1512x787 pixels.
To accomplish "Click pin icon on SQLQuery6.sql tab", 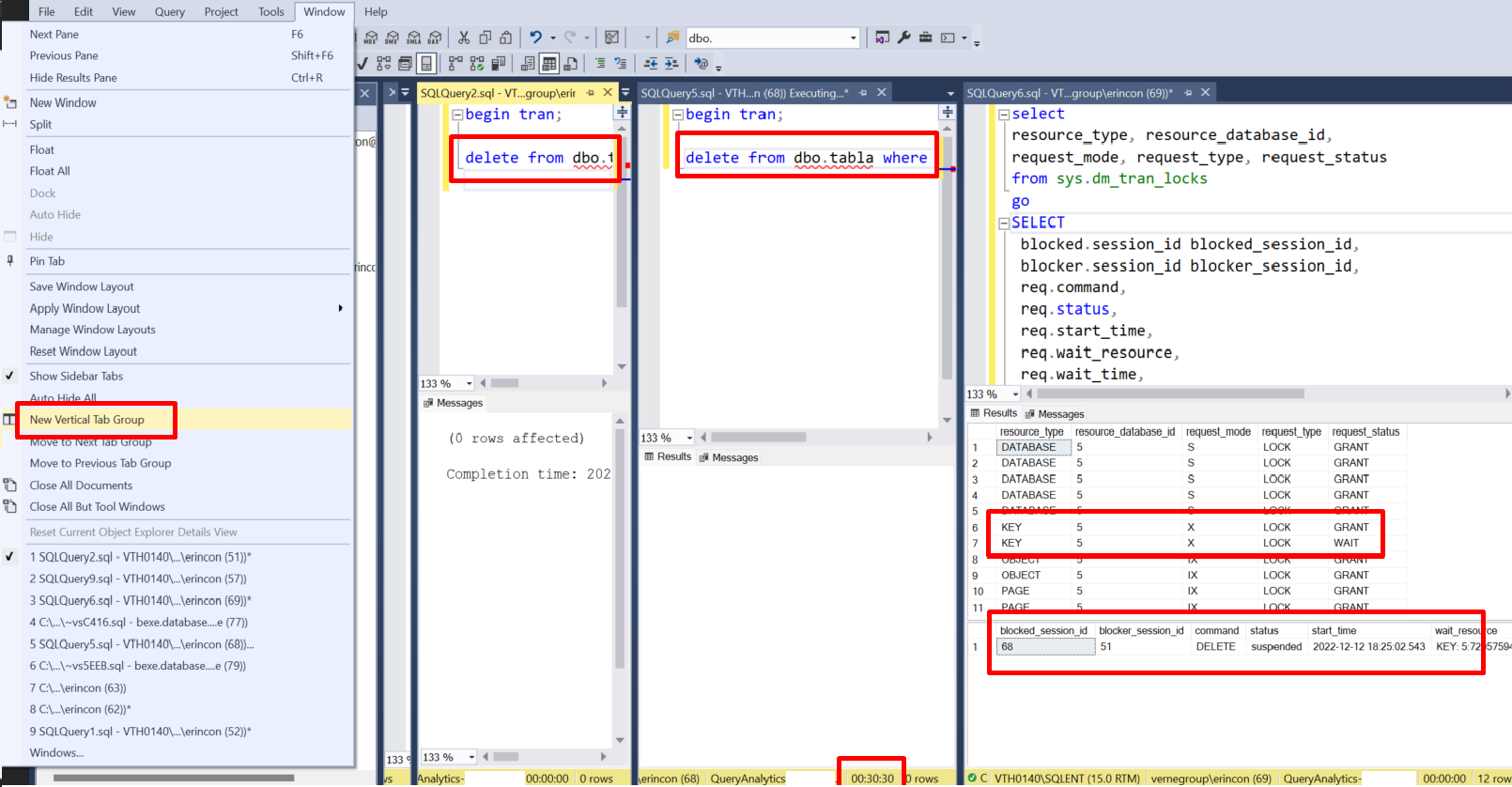I will click(x=1188, y=93).
